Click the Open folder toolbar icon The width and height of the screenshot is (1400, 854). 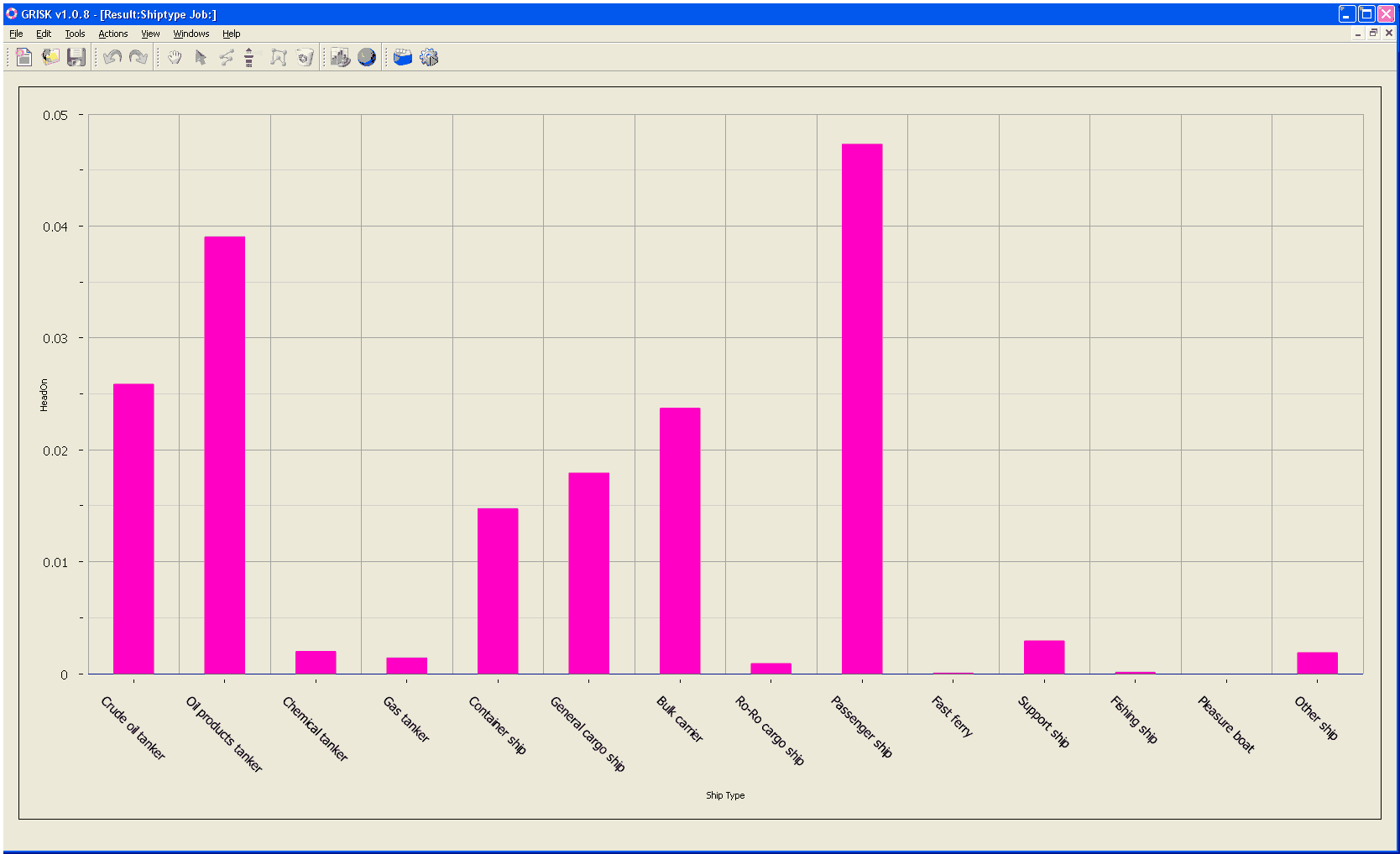pos(50,57)
